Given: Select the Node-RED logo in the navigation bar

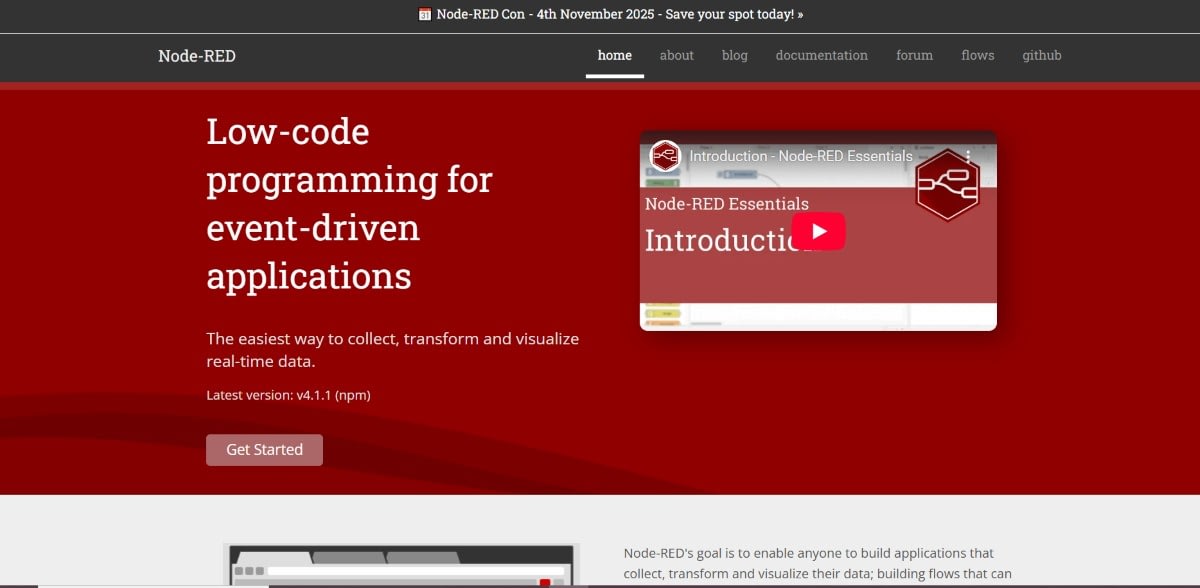Looking at the screenshot, I should tap(196, 56).
